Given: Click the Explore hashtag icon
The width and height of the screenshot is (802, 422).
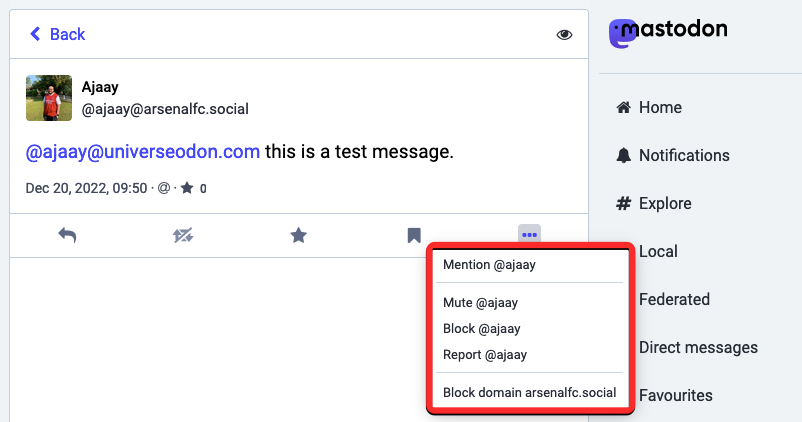Looking at the screenshot, I should [624, 203].
